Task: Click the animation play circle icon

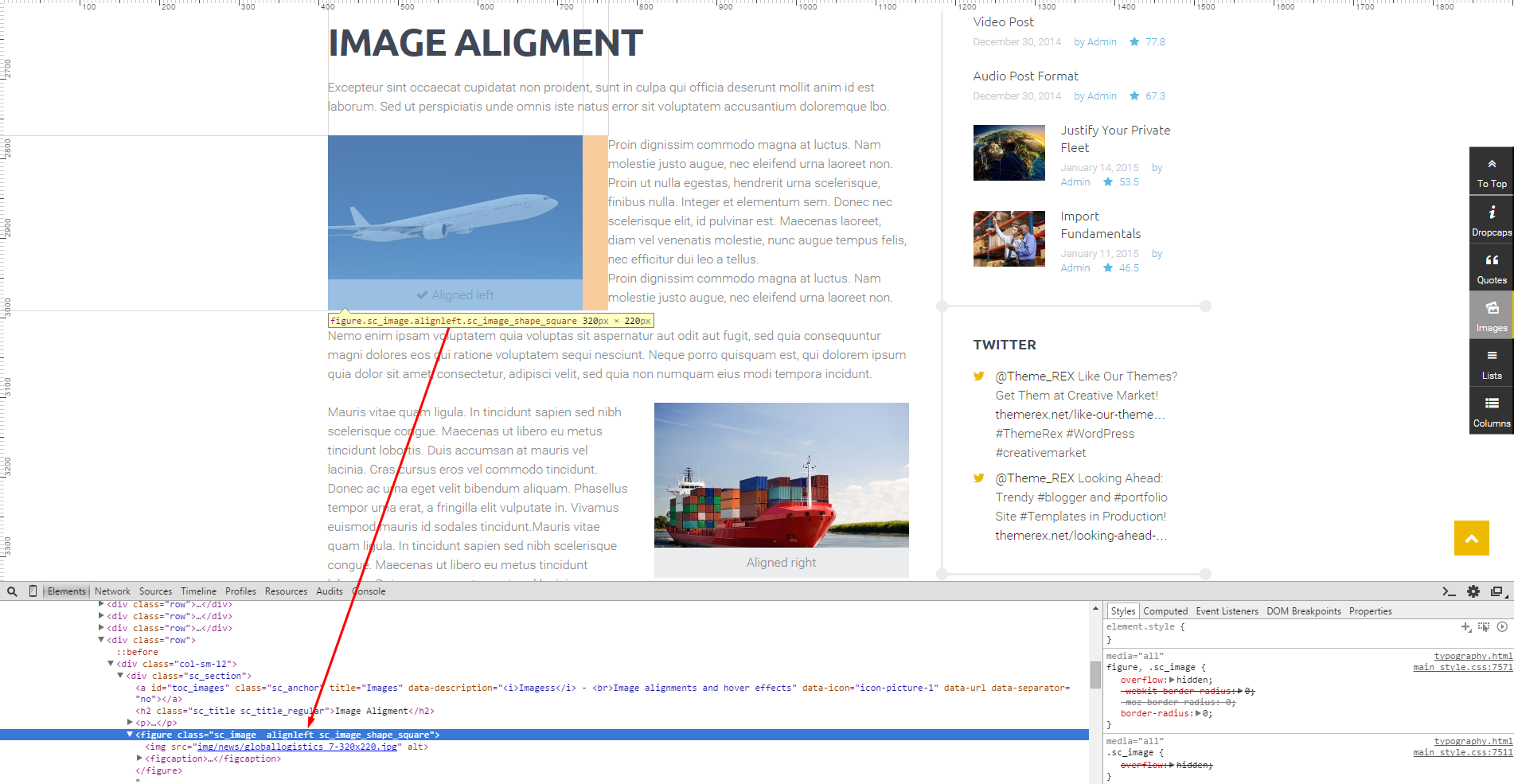Action: click(1502, 627)
